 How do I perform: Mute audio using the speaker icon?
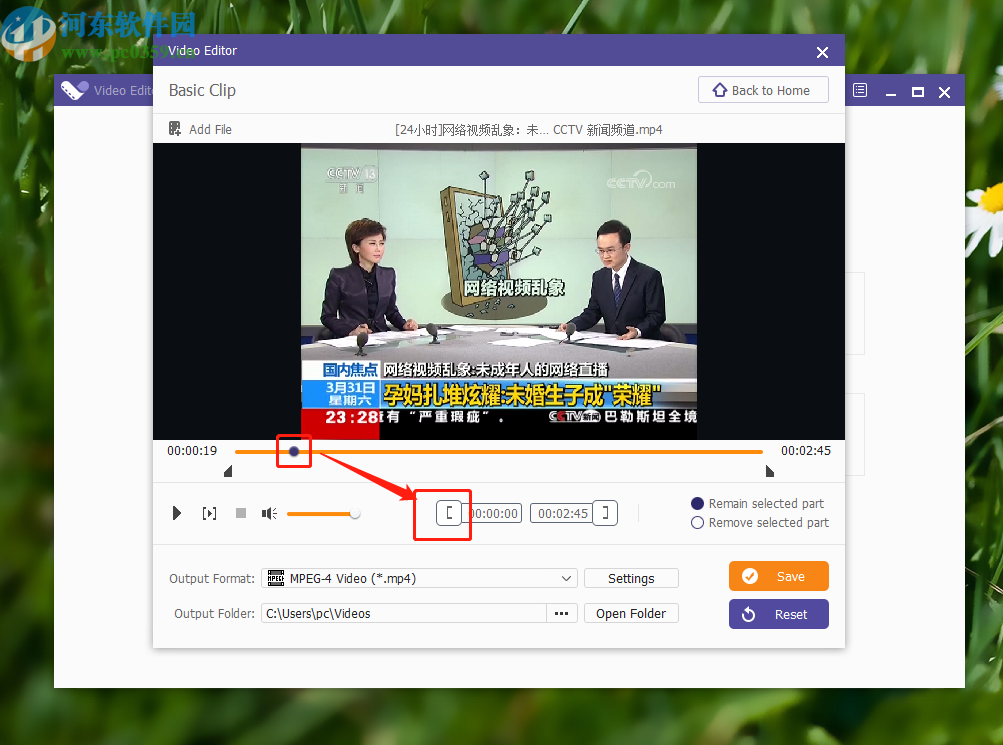point(268,513)
